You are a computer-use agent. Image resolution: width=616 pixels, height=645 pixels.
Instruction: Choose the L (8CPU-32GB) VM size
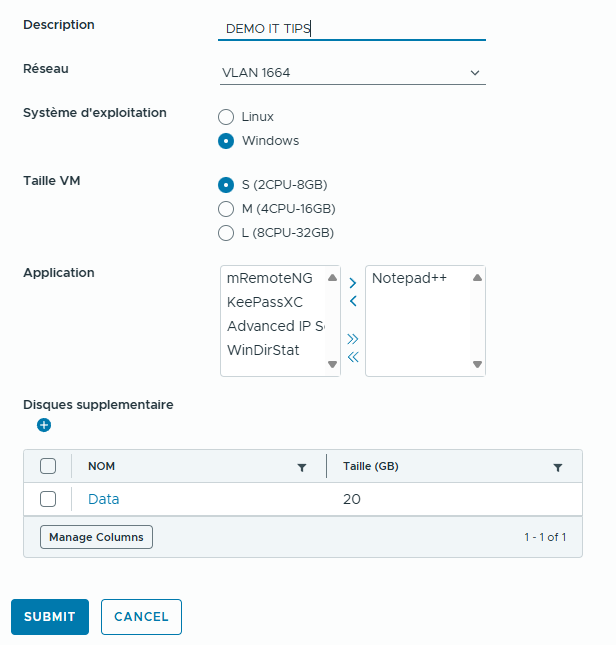click(226, 233)
